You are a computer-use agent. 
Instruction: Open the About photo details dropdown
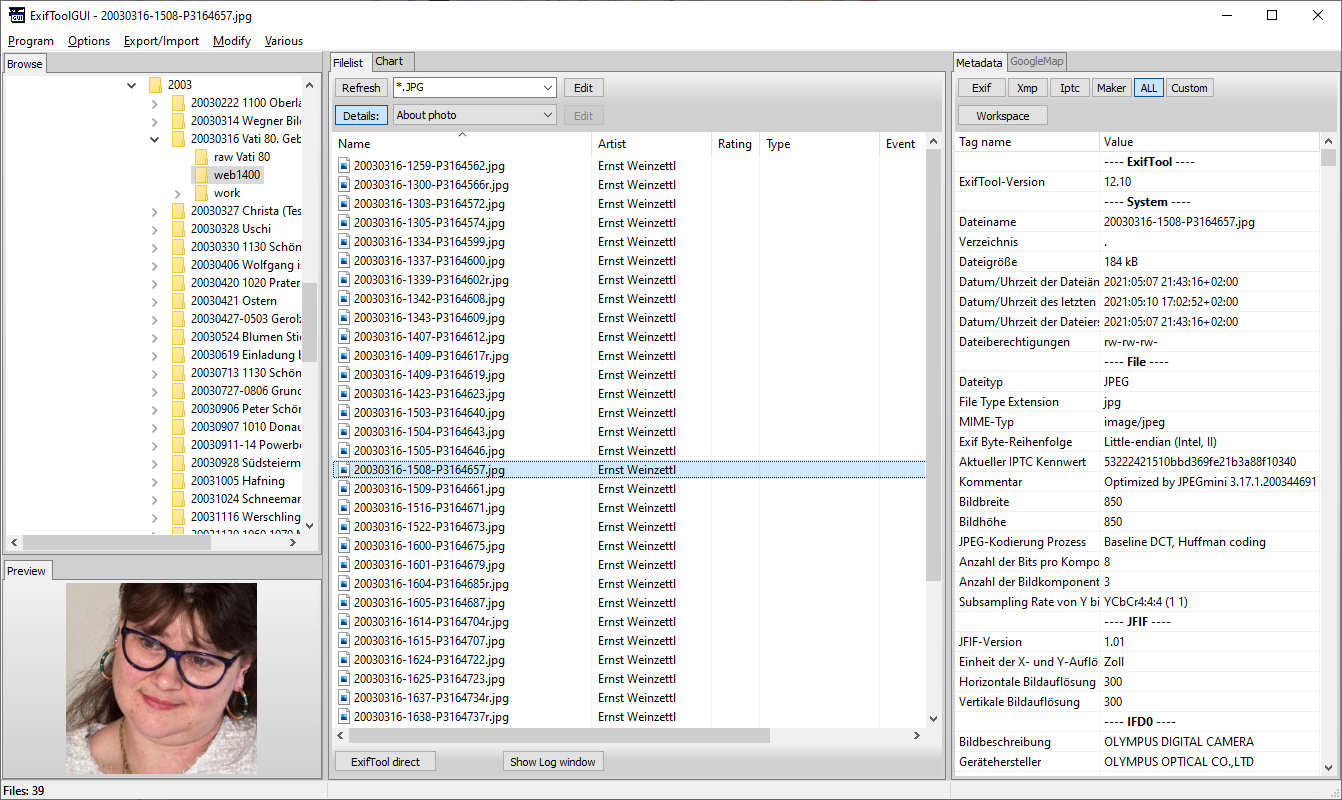[x=545, y=115]
